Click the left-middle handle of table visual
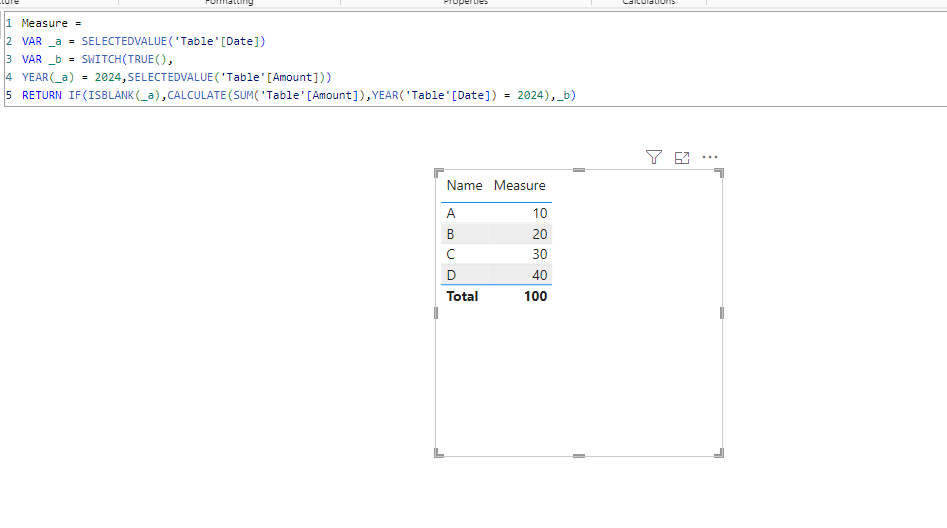Image resolution: width=947 pixels, height=528 pixels. (436, 313)
